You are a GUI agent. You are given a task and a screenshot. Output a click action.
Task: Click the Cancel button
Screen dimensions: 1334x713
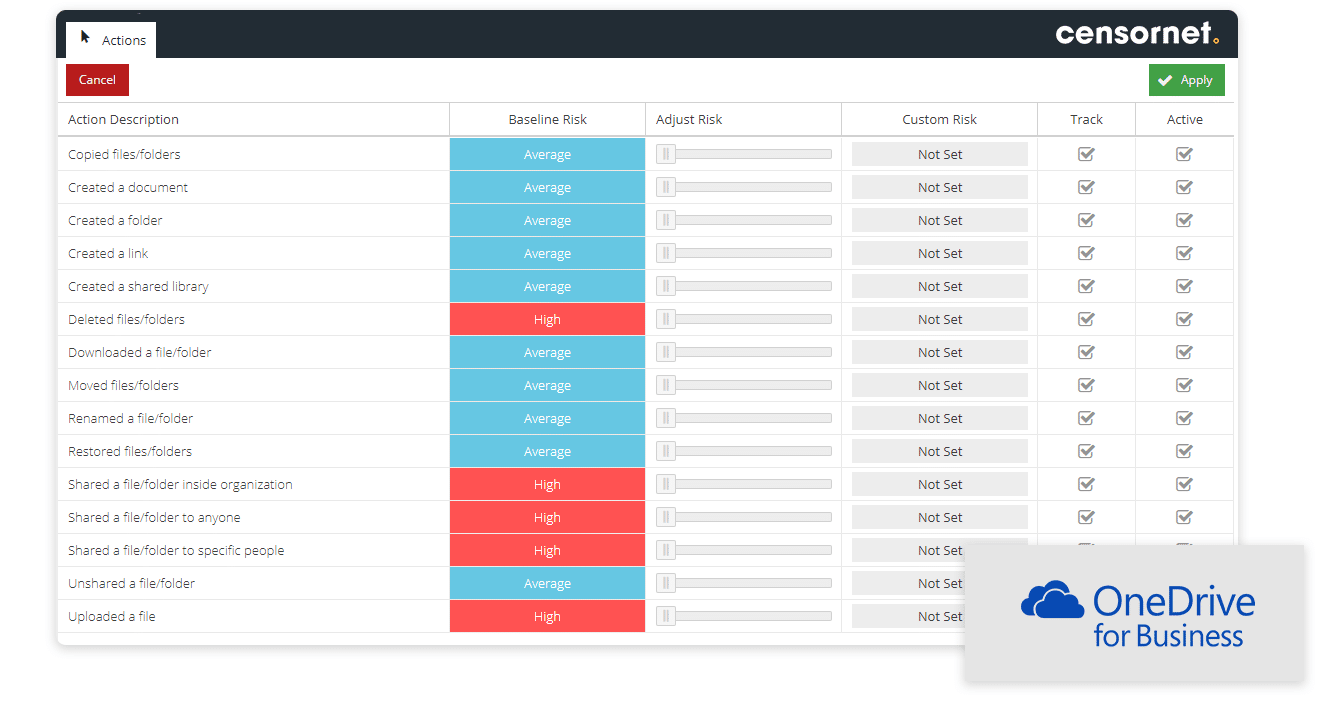(97, 80)
